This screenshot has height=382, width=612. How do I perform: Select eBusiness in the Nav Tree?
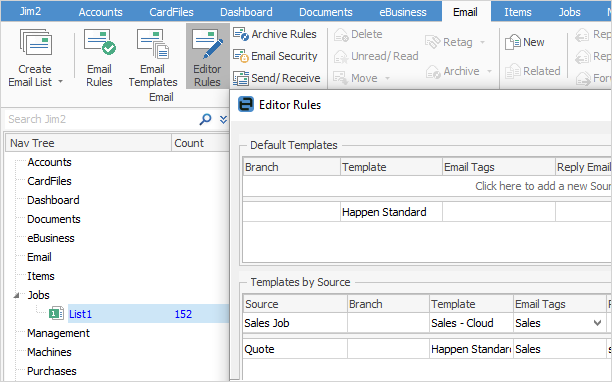(x=51, y=238)
